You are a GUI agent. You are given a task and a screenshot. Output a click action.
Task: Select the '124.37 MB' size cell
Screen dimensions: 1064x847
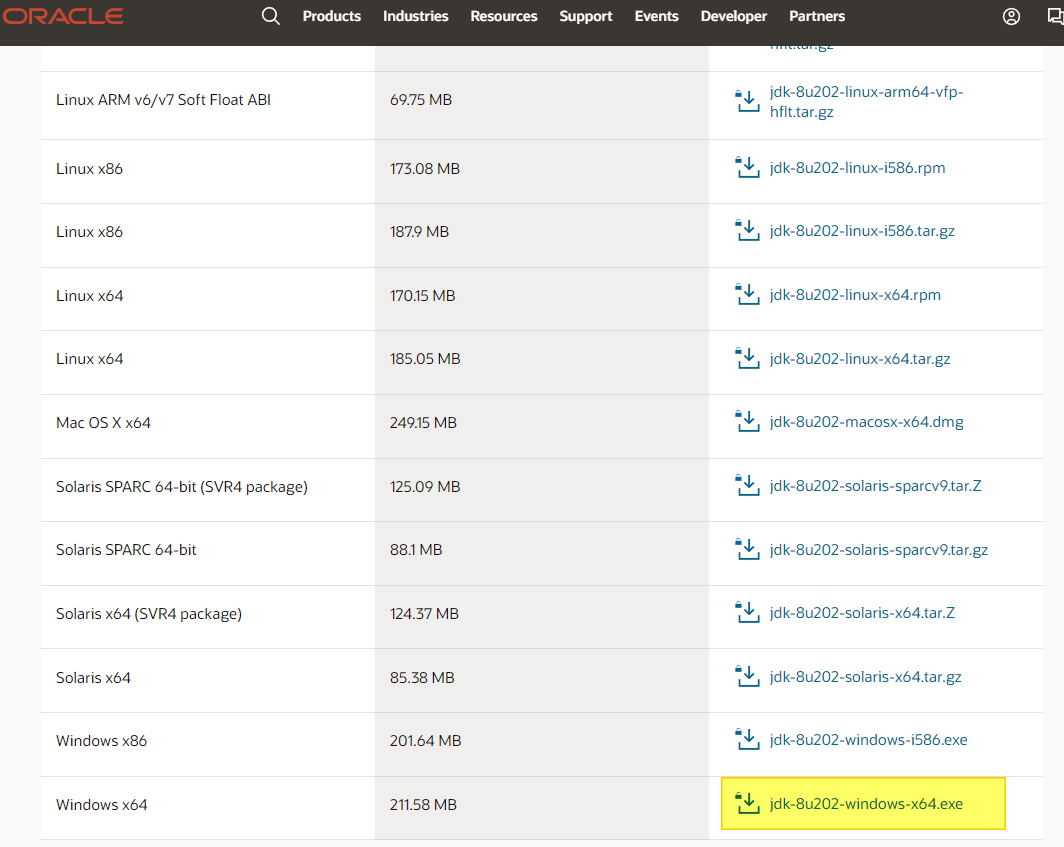pos(542,617)
